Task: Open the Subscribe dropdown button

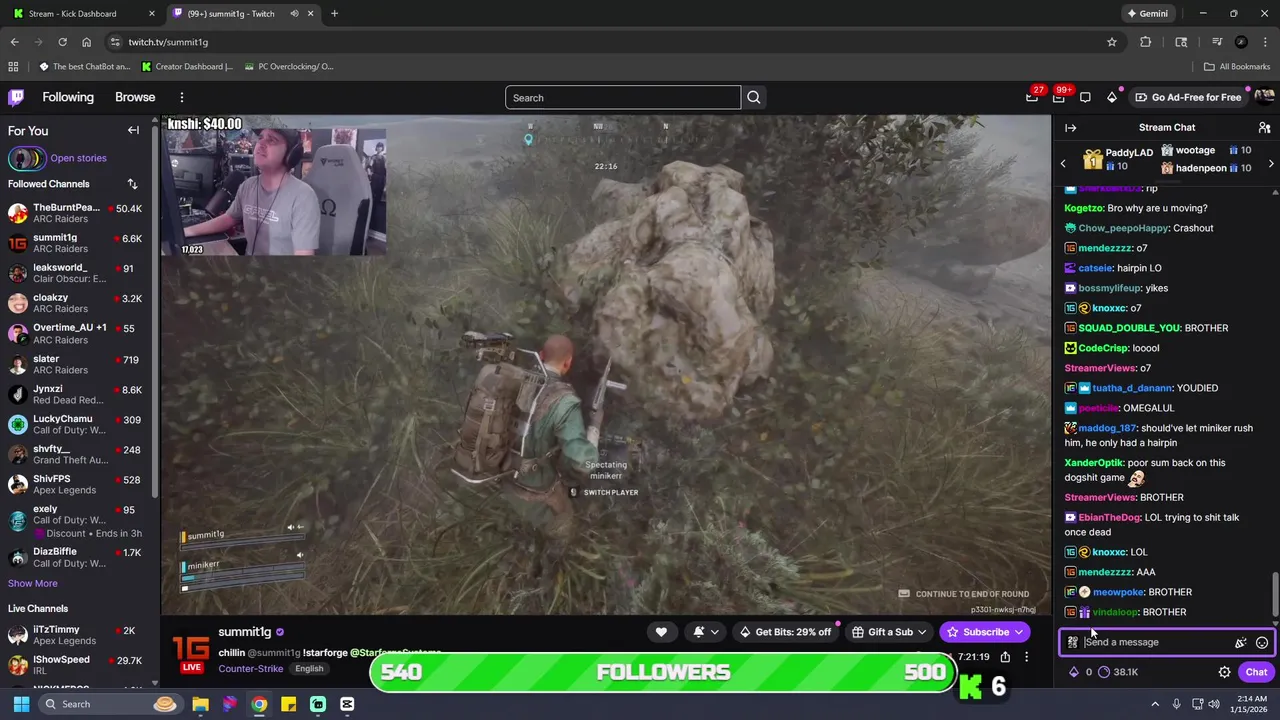Action: [984, 632]
